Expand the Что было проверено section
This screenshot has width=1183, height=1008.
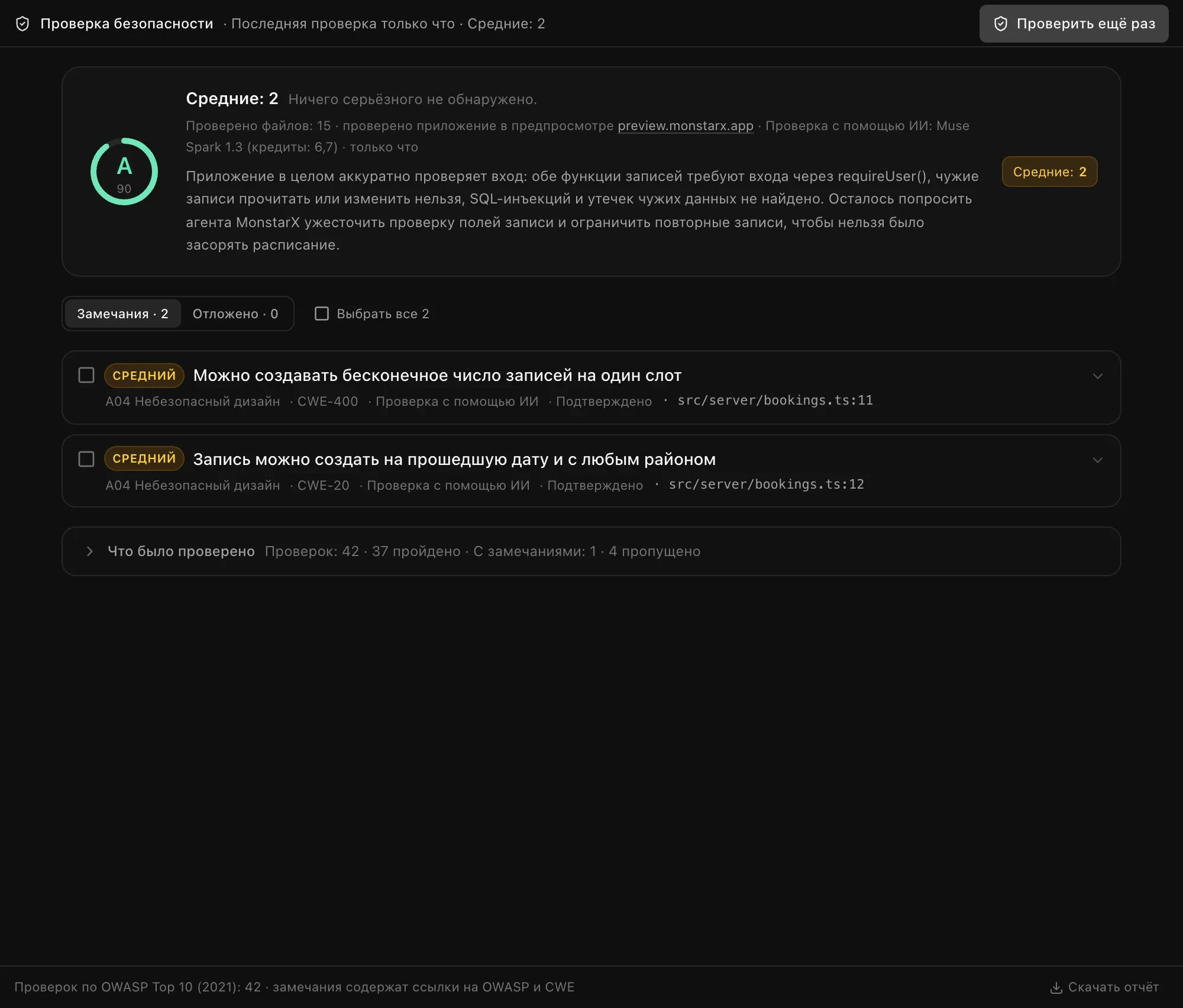[x=591, y=551]
